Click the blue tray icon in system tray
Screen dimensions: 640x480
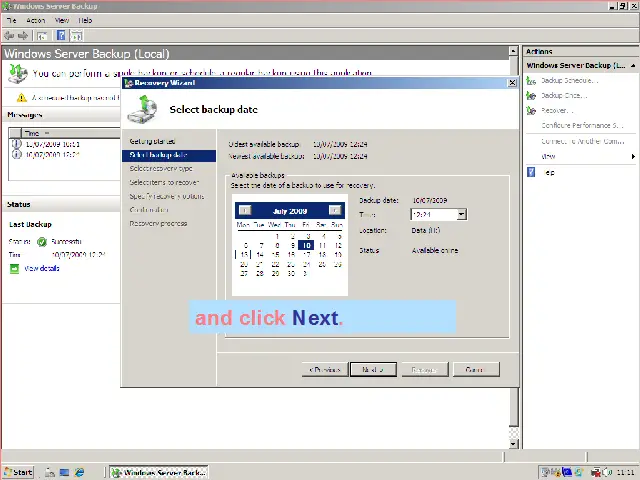567,472
